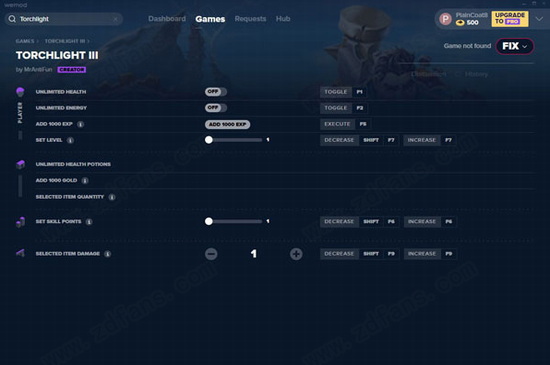Click the info icon next to Set Level

coord(70,140)
